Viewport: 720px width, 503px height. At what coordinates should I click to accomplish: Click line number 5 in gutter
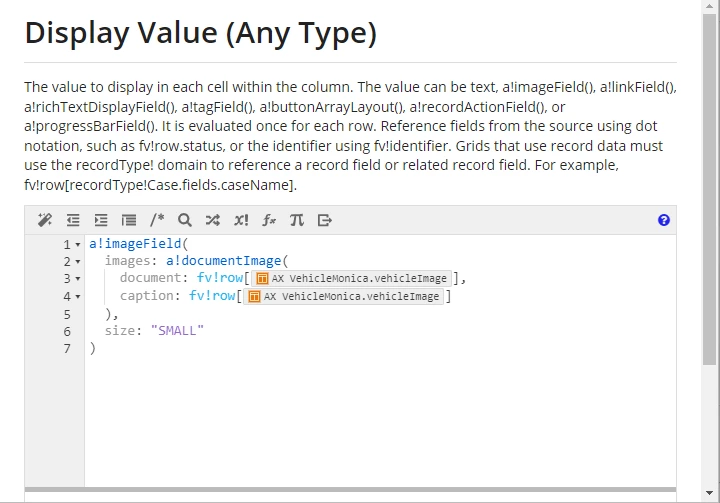[x=67, y=315]
